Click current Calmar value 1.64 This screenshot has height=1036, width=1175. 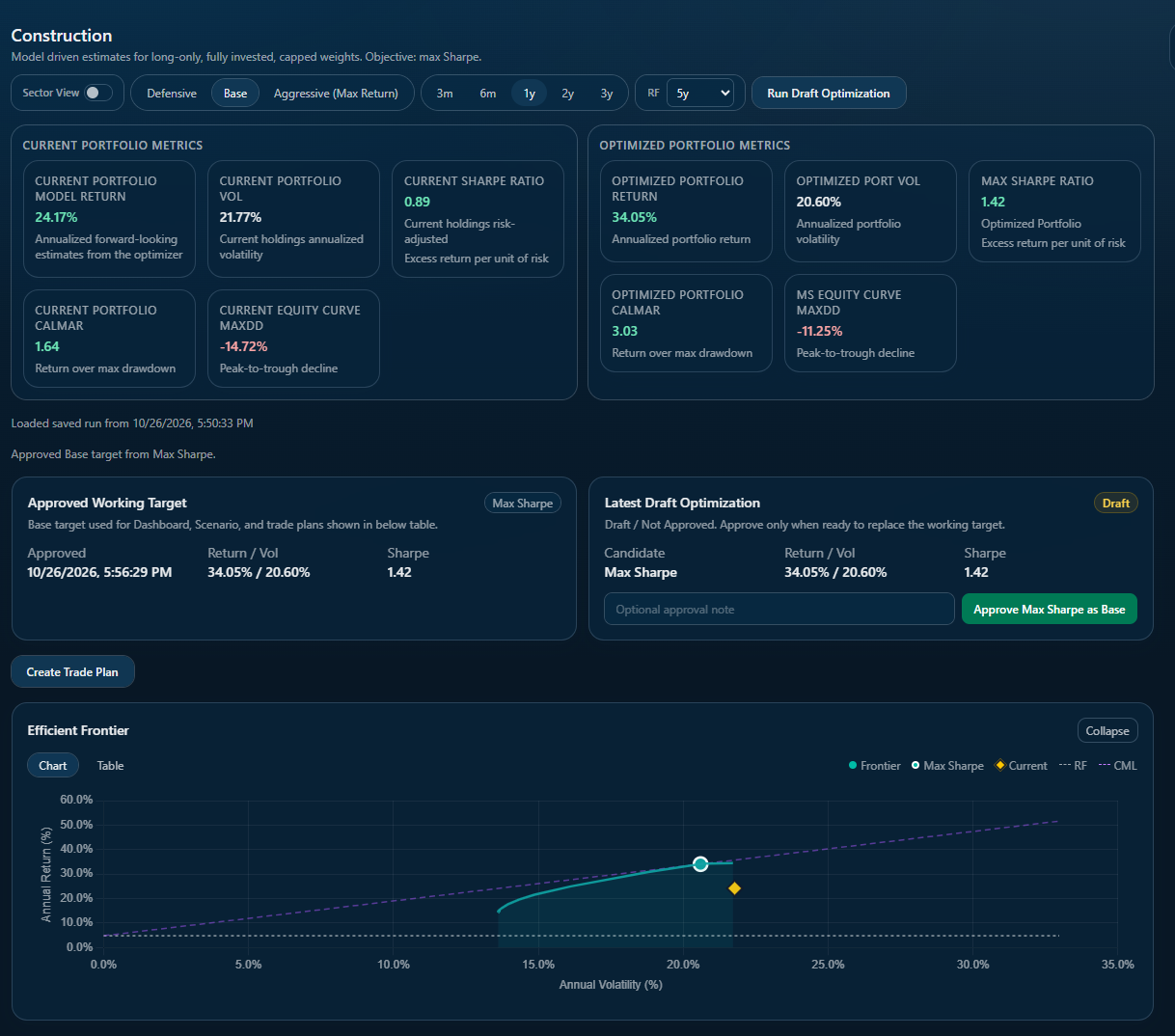(47, 347)
